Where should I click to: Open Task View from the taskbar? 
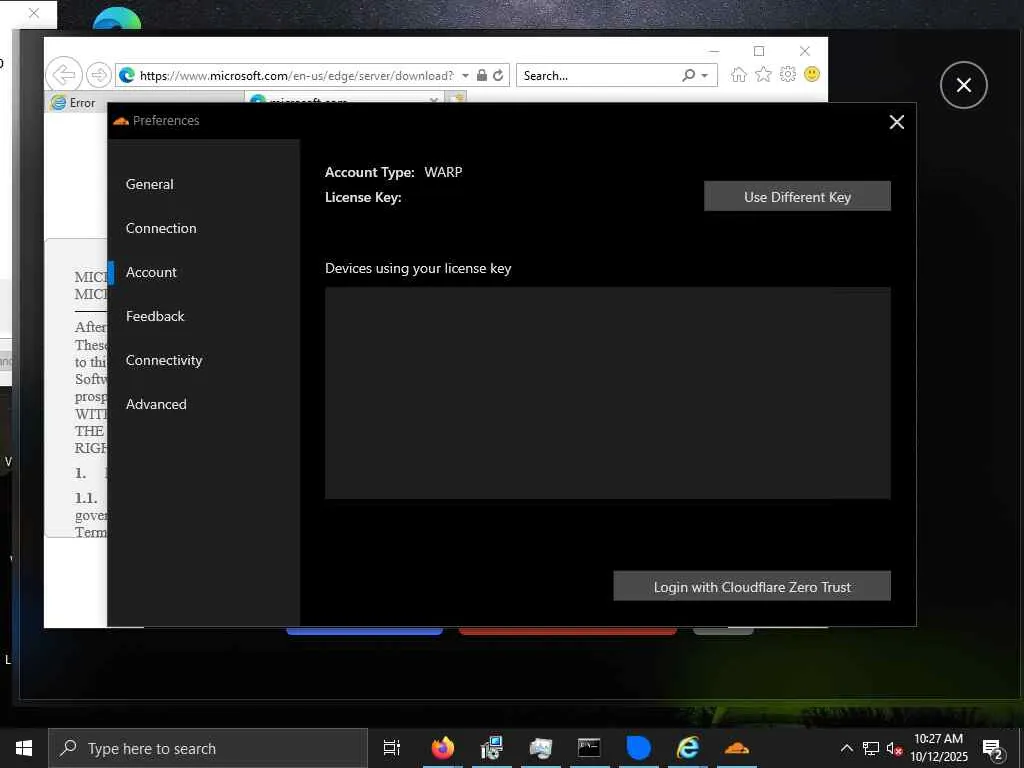(392, 748)
